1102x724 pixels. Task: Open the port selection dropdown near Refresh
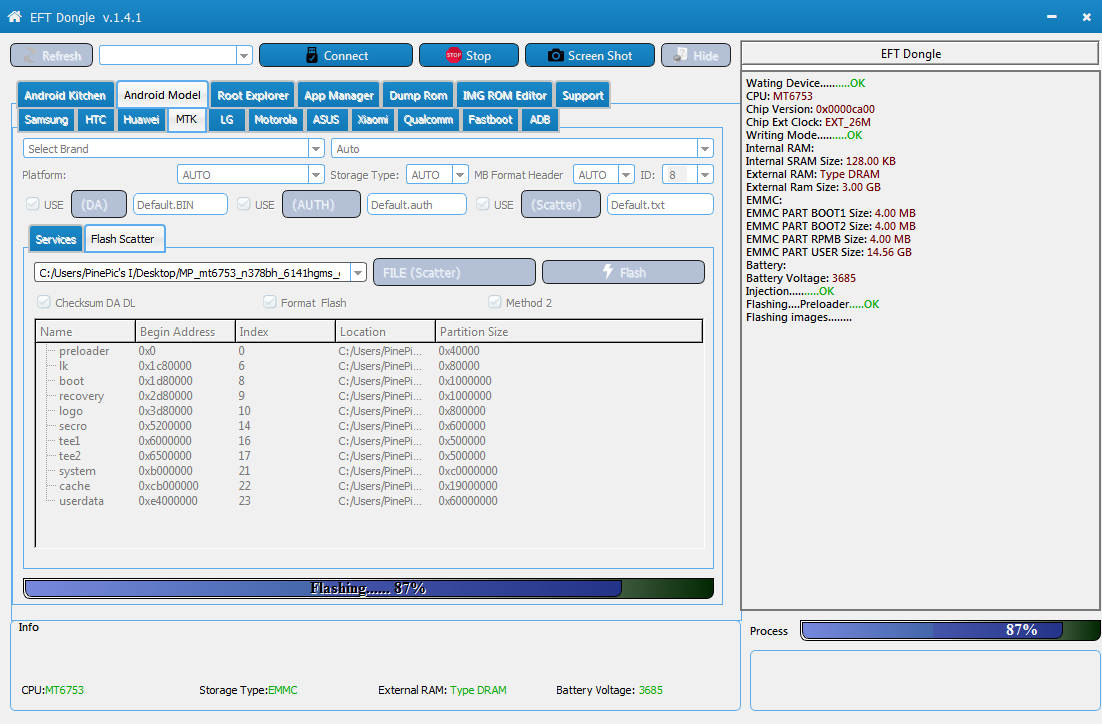[244, 56]
